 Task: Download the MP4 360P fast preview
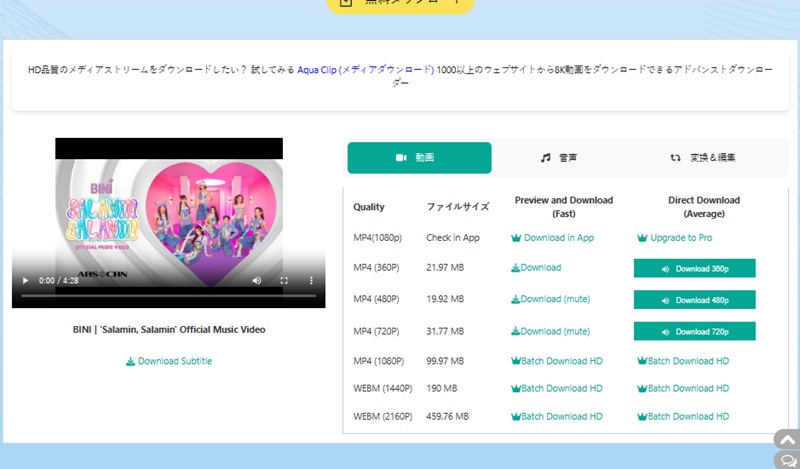pyautogui.click(x=536, y=268)
